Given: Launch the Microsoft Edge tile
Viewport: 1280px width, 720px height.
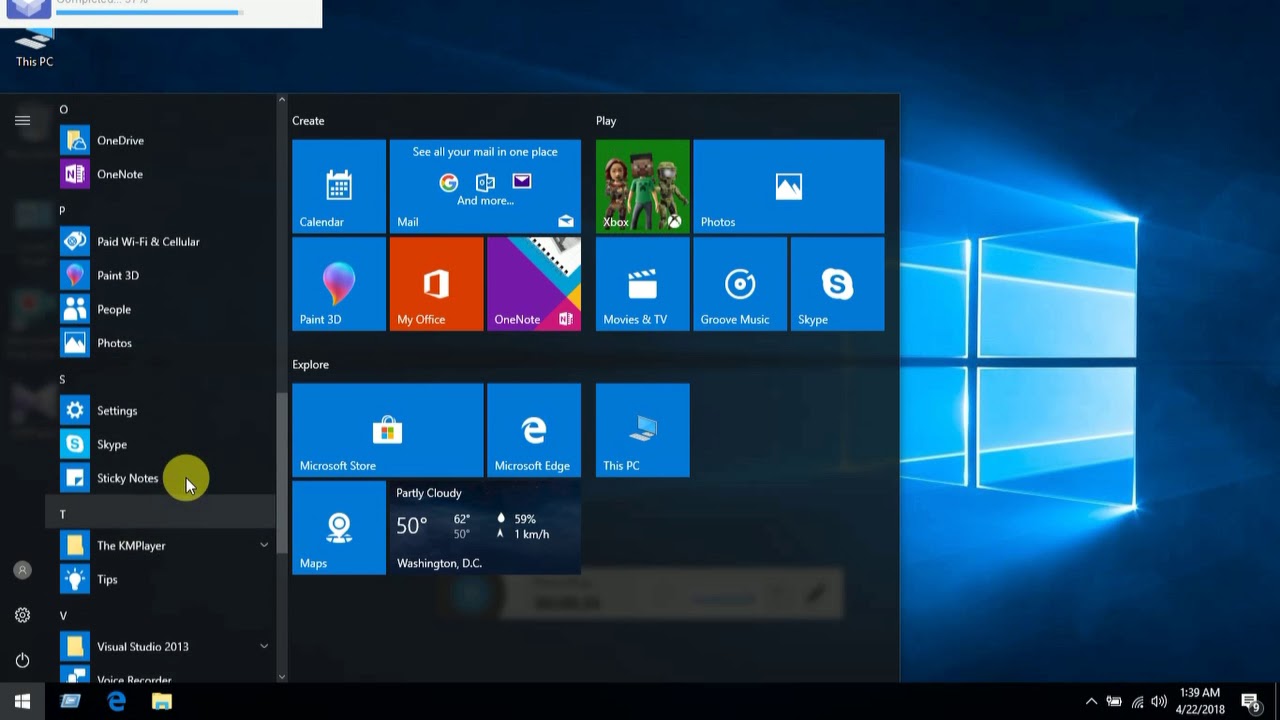Looking at the screenshot, I should pos(534,430).
